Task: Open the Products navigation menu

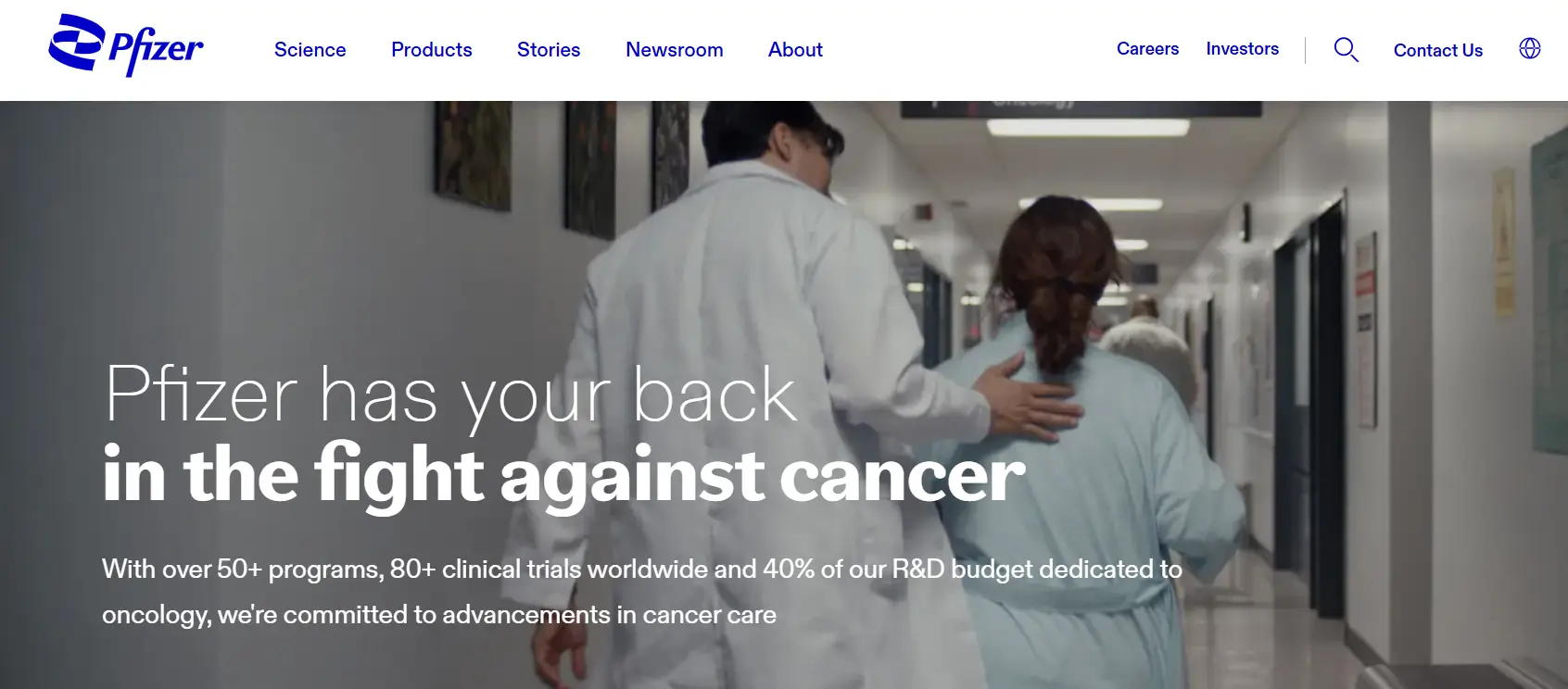Action: [432, 50]
